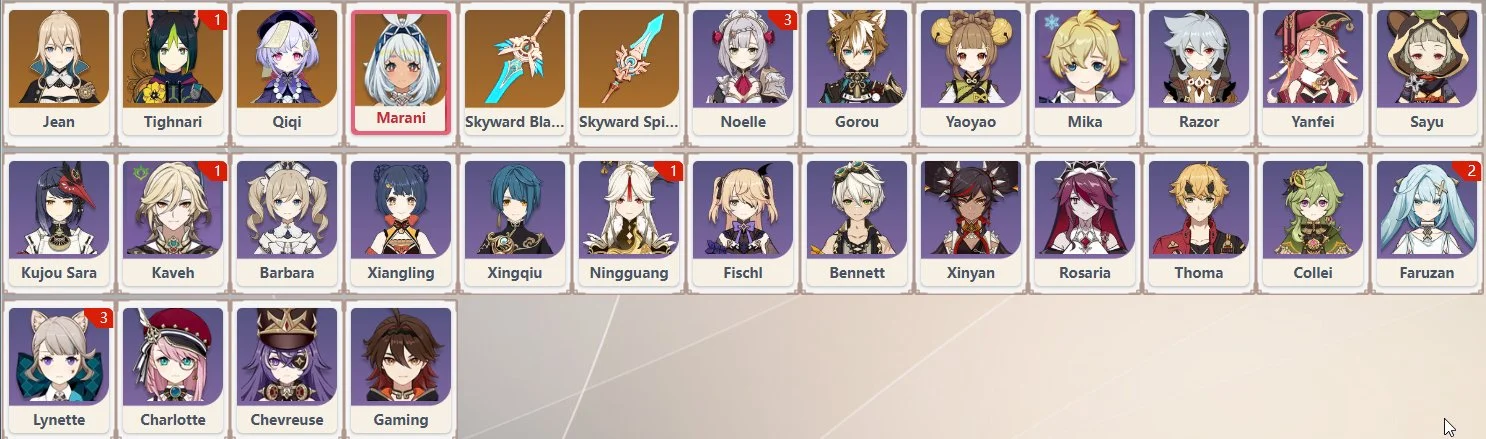Select the Sayu character card
The width and height of the screenshot is (1486, 439).
[1427, 72]
